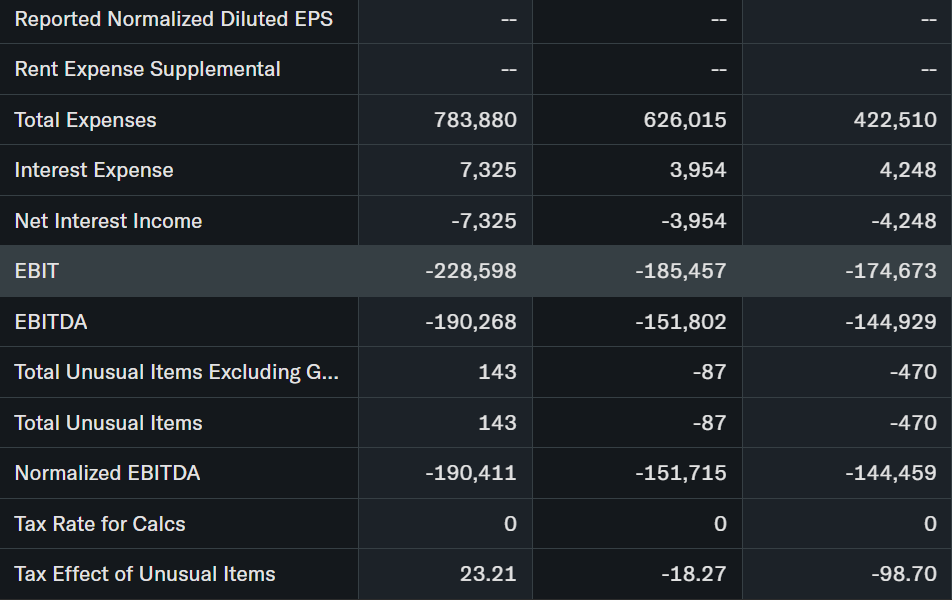This screenshot has height=600, width=952.
Task: Click the Normalized EBITDA value -151,715
Action: tap(680, 473)
